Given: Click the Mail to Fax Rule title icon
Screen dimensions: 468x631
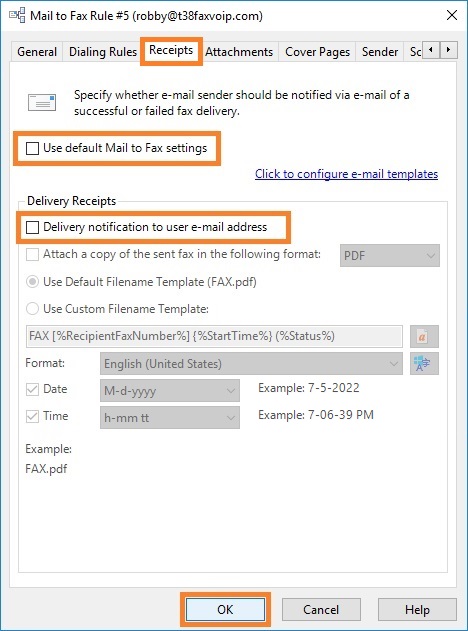Looking at the screenshot, I should click(17, 16).
